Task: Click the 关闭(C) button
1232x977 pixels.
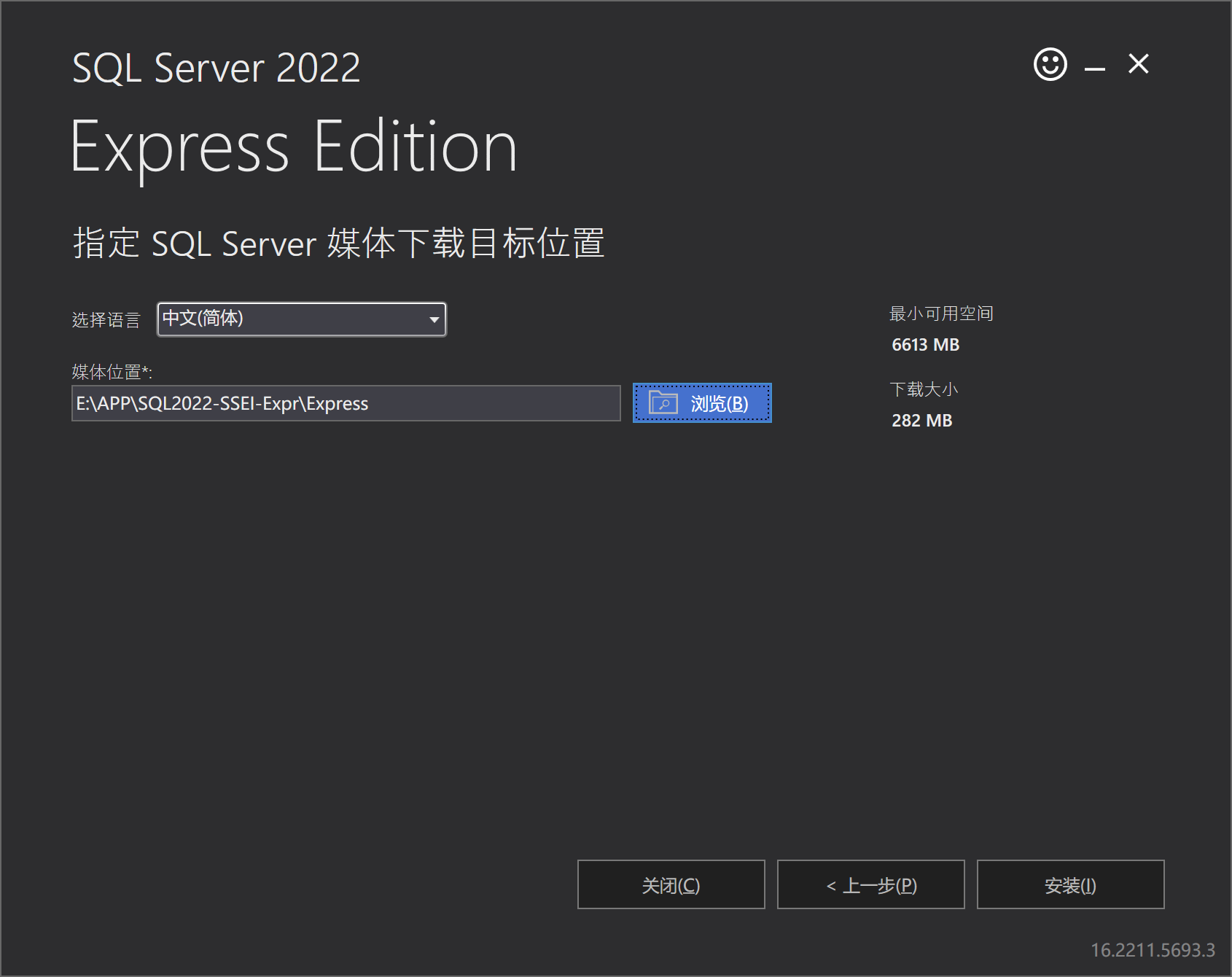Action: point(671,884)
